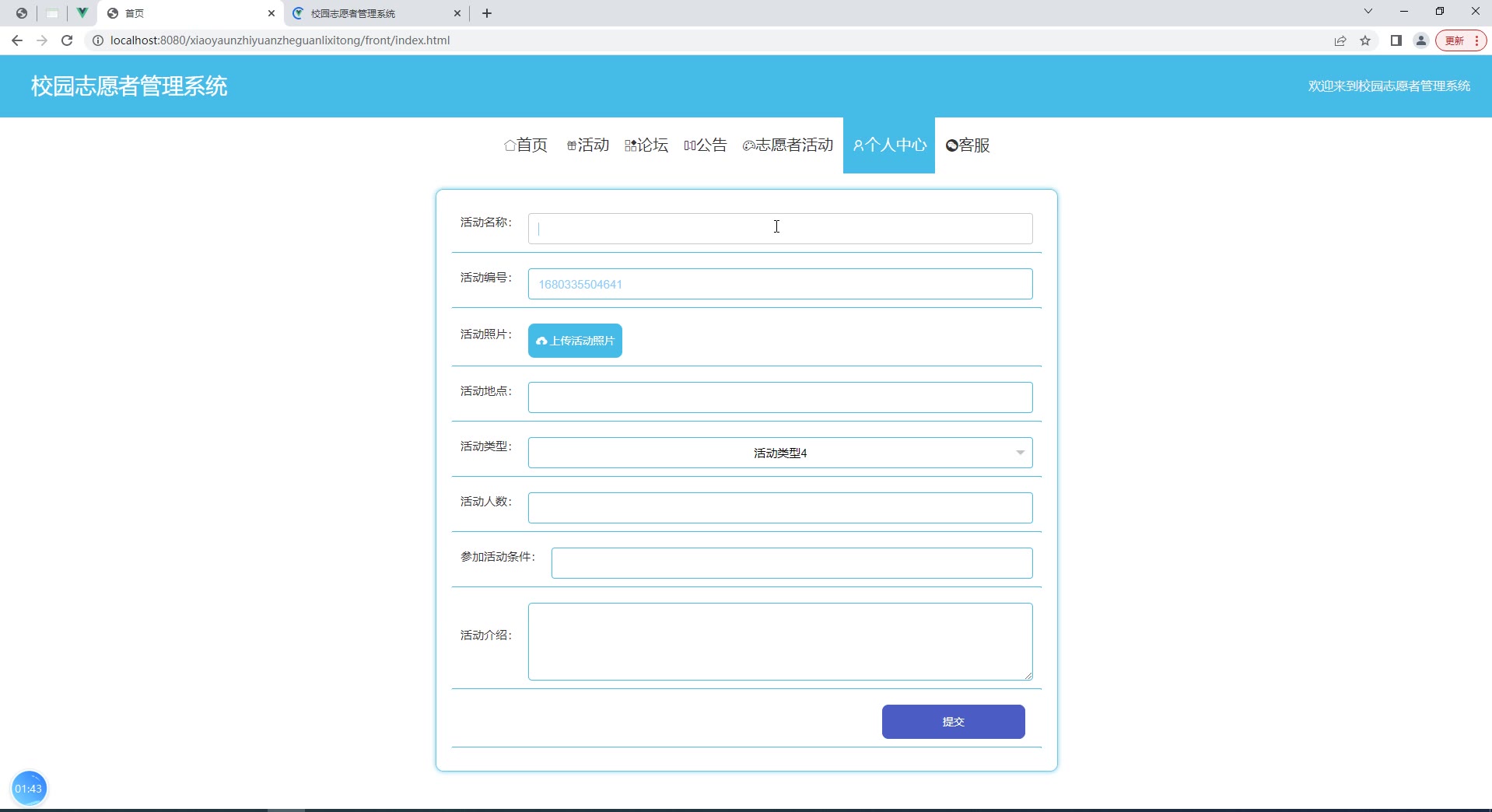
Task: Select the 首页 browser tab
Action: (191, 13)
